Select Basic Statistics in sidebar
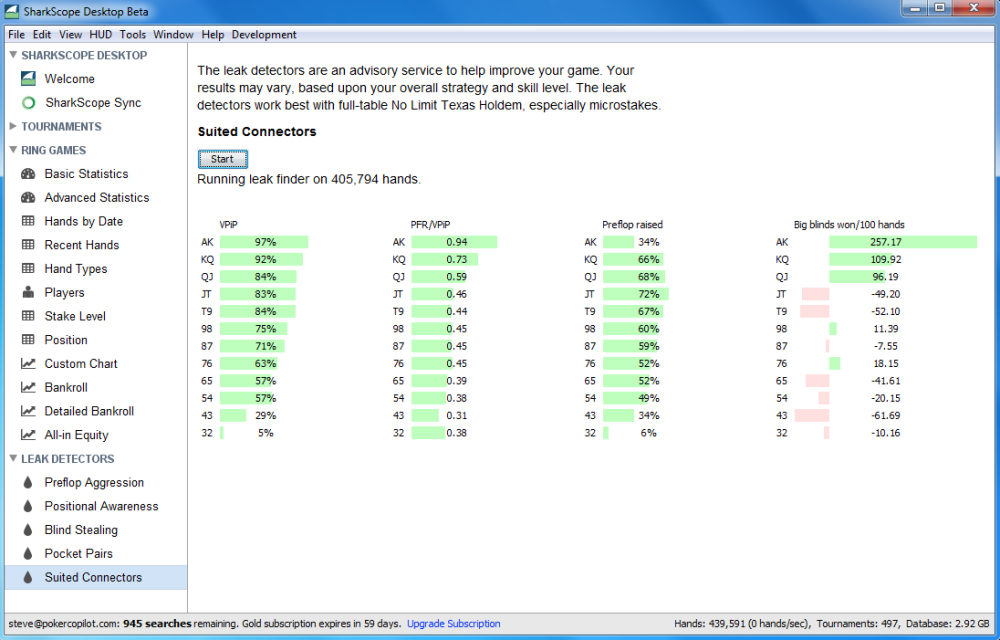This screenshot has height=640, width=1000. pyautogui.click(x=86, y=174)
